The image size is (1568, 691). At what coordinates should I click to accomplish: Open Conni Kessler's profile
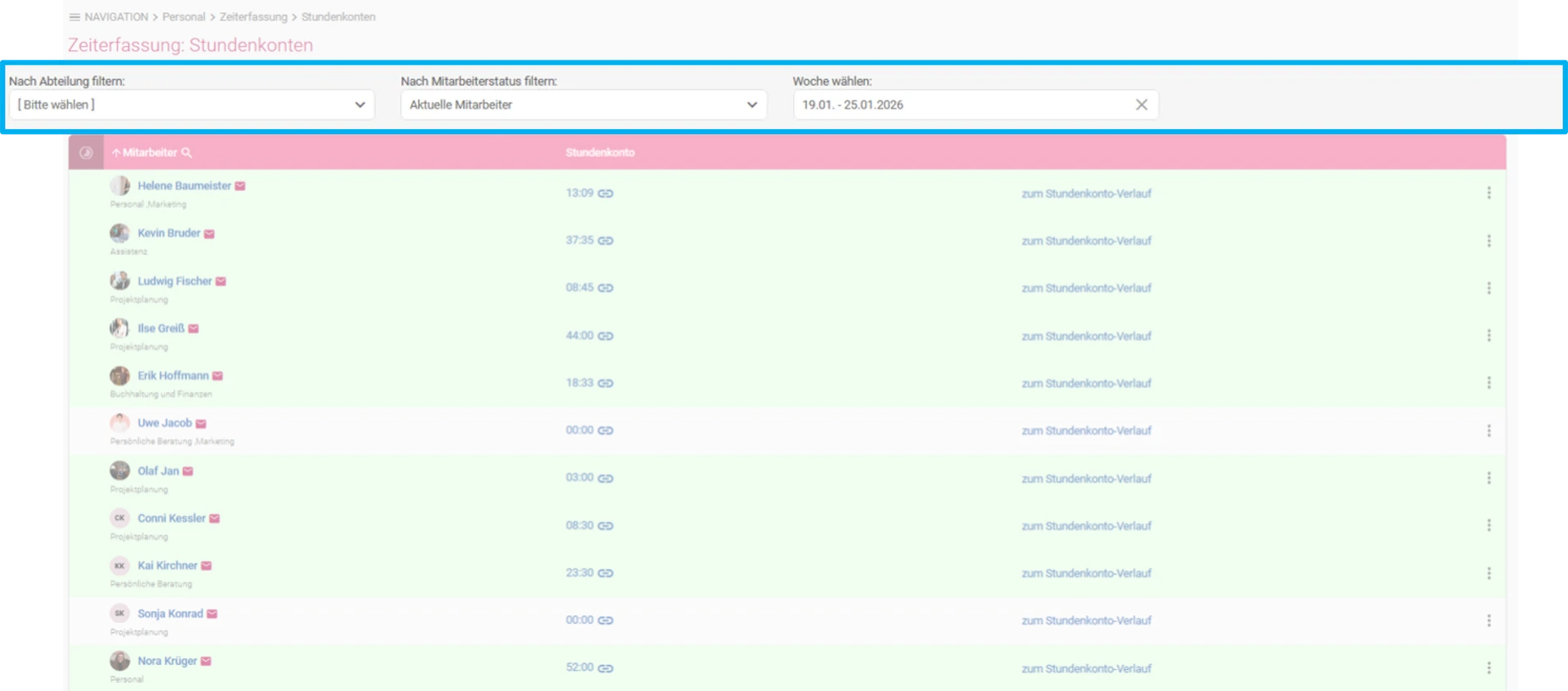click(171, 519)
